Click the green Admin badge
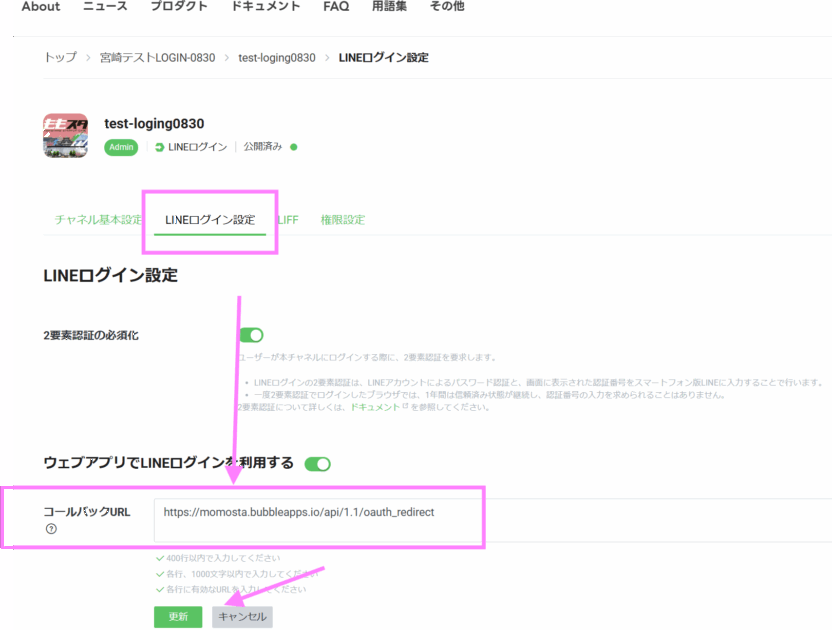This screenshot has width=832, height=630. click(x=121, y=147)
